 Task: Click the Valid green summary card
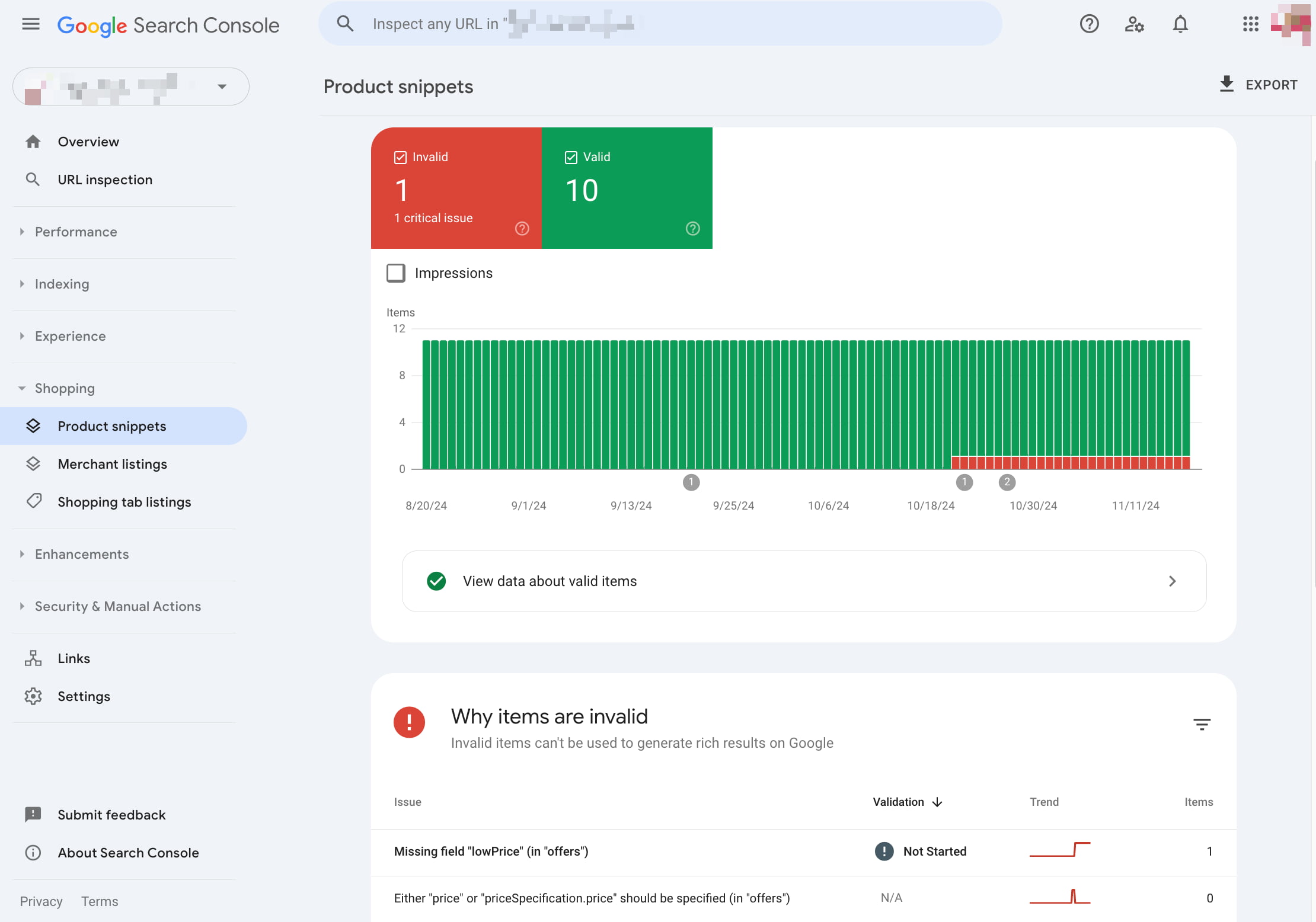click(x=627, y=188)
